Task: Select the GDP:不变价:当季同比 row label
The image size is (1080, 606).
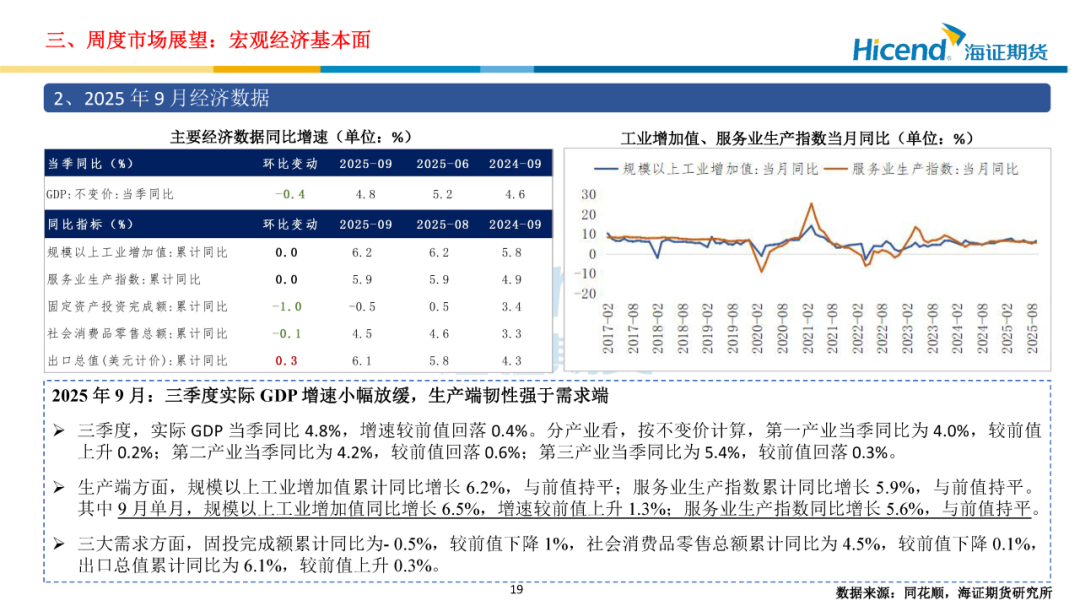Action: click(x=110, y=194)
